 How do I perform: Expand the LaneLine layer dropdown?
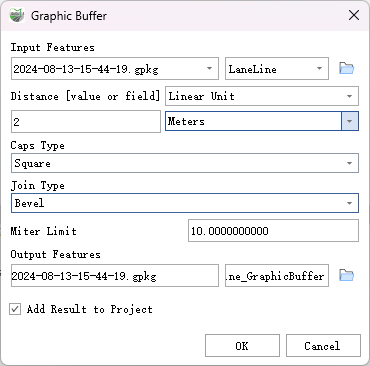pyautogui.click(x=277, y=69)
